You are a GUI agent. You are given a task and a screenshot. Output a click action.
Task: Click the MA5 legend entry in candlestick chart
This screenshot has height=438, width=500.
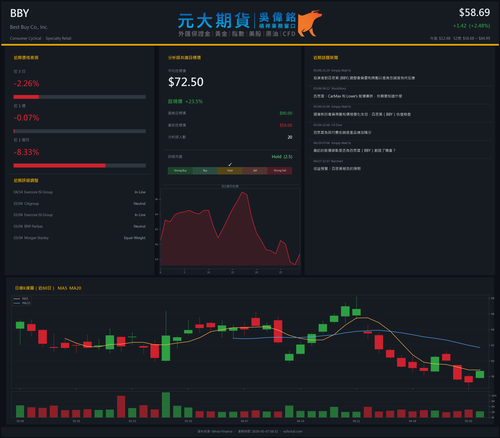(21, 299)
